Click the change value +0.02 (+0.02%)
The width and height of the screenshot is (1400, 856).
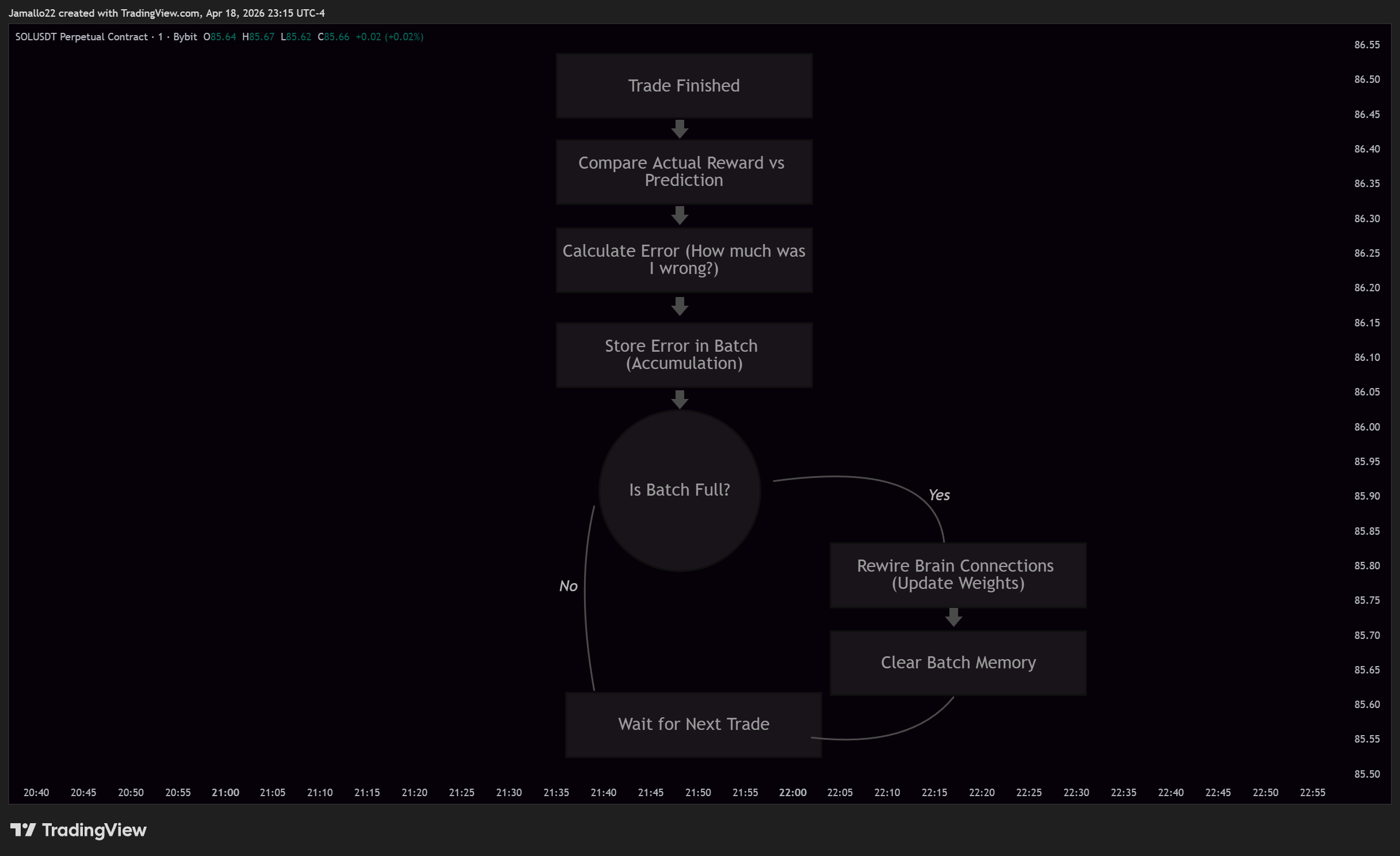390,37
